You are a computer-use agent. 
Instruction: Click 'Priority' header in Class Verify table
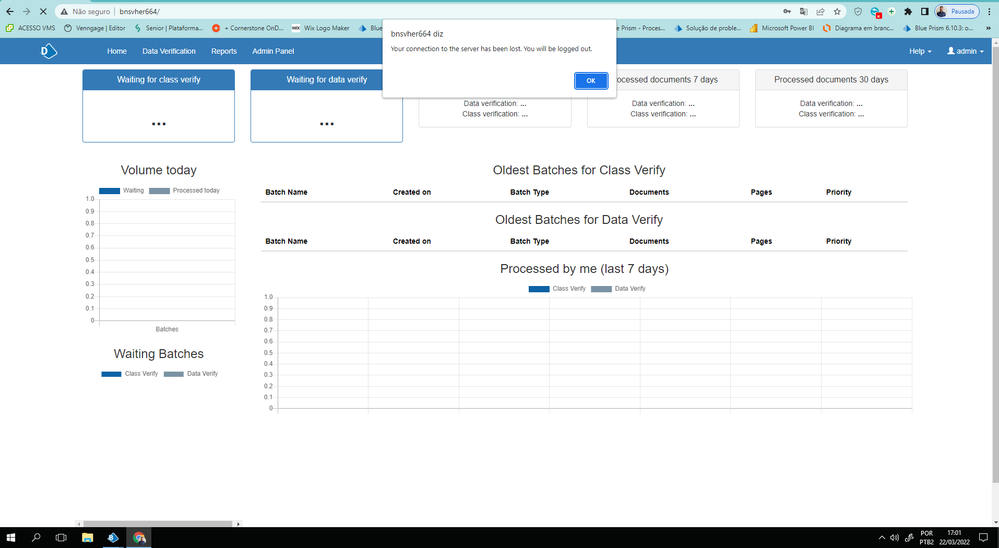click(838, 192)
